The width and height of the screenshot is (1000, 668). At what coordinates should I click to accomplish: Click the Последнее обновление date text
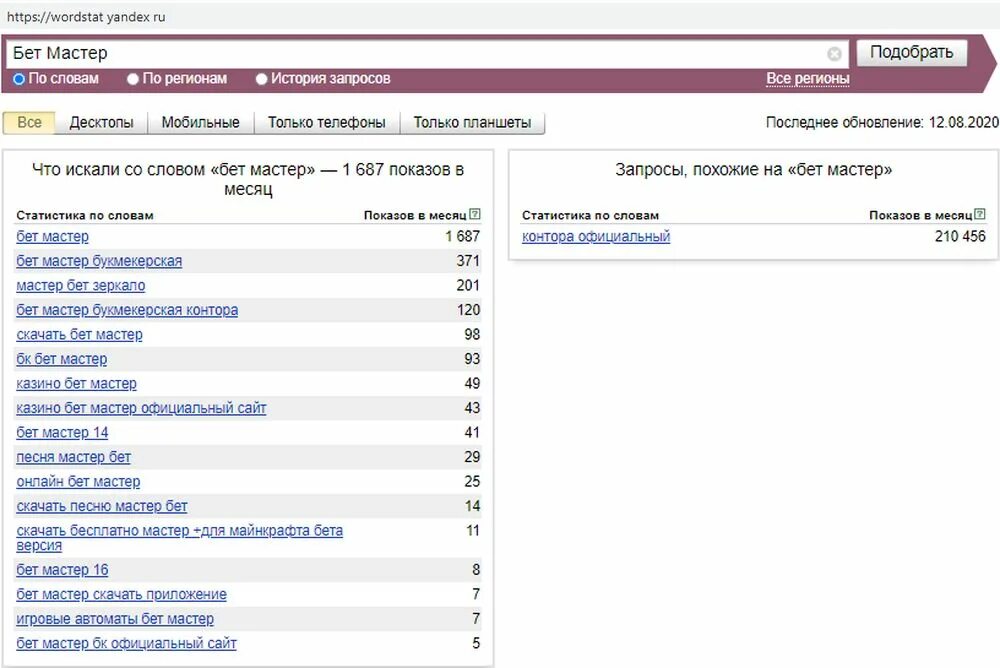(x=882, y=122)
